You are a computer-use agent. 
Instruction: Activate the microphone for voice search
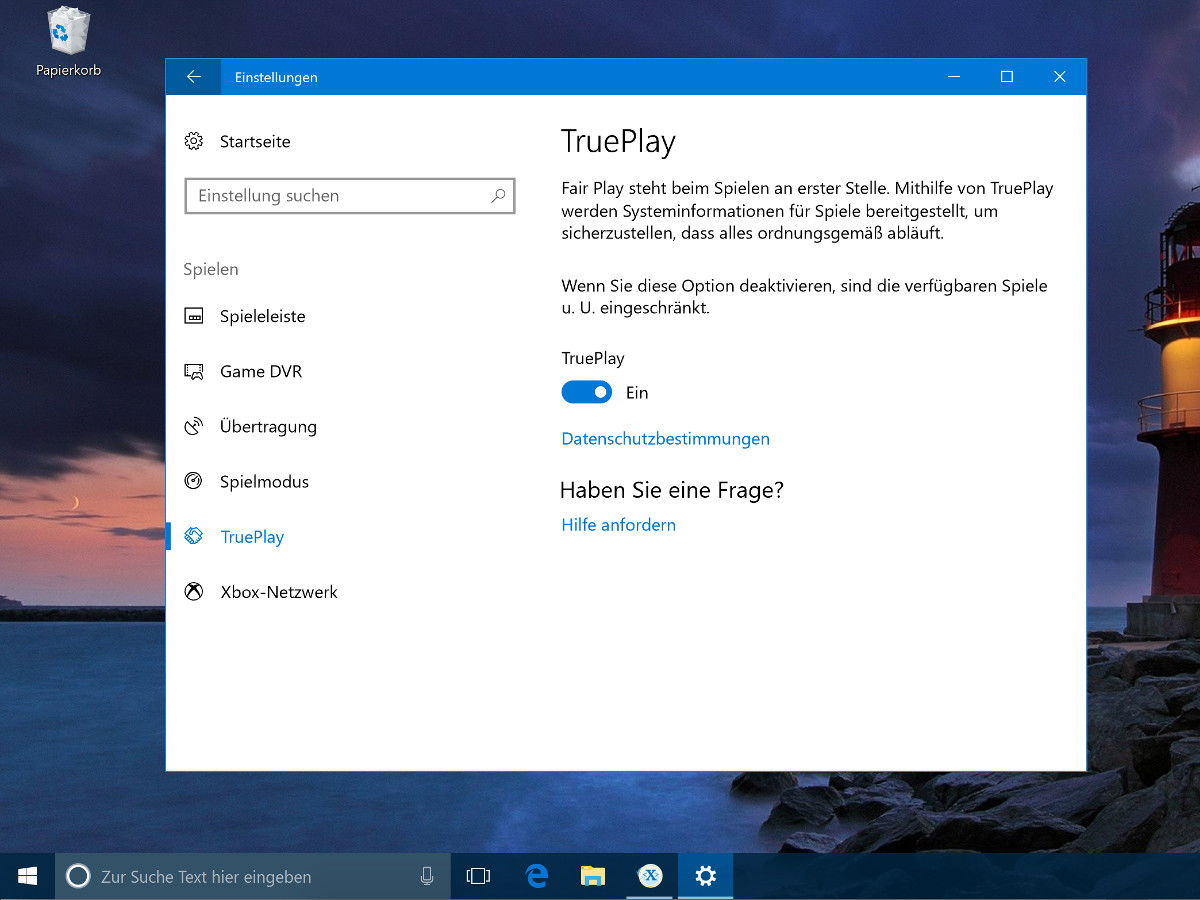427,877
